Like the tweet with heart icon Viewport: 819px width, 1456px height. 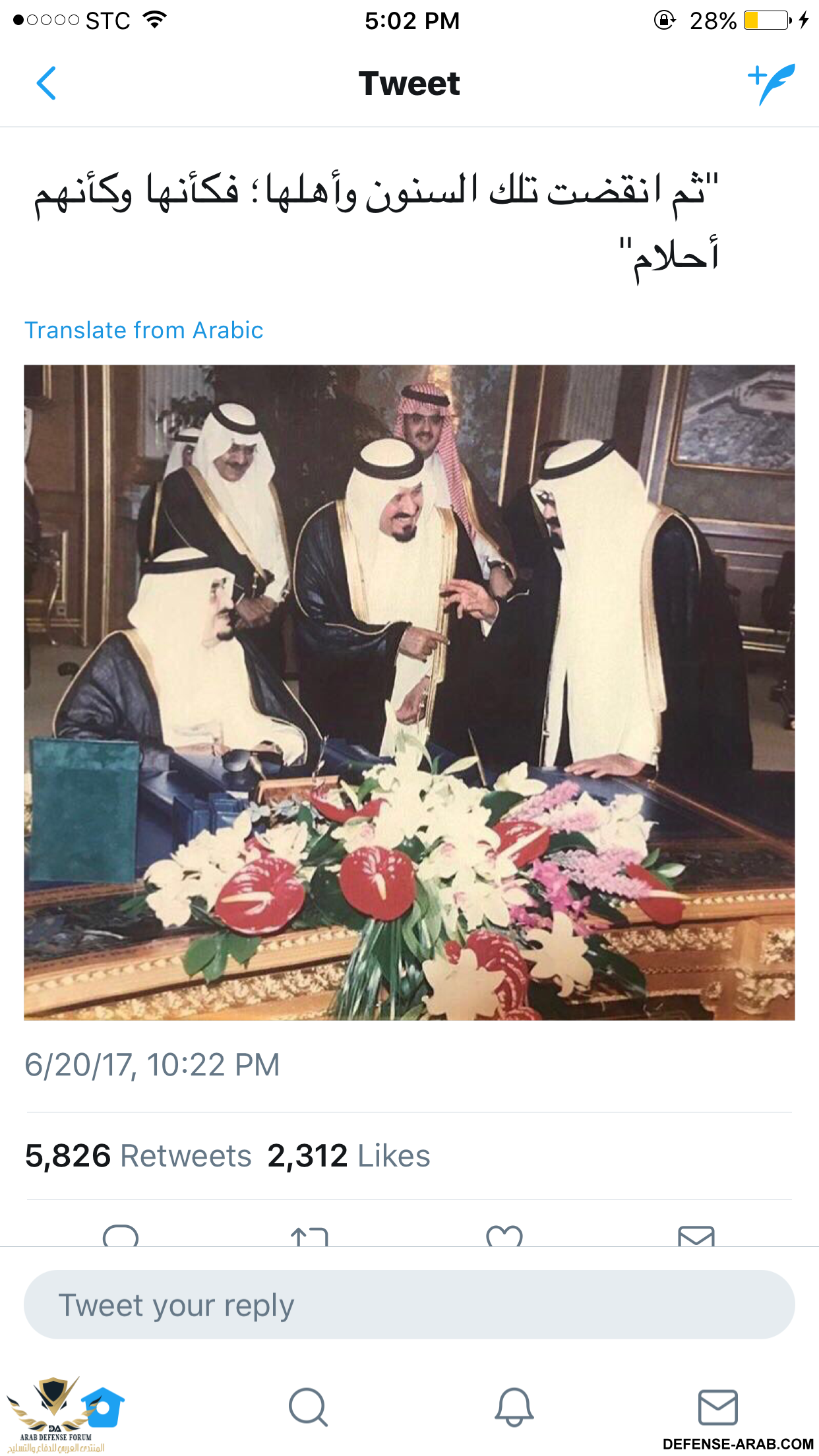pyautogui.click(x=504, y=1236)
